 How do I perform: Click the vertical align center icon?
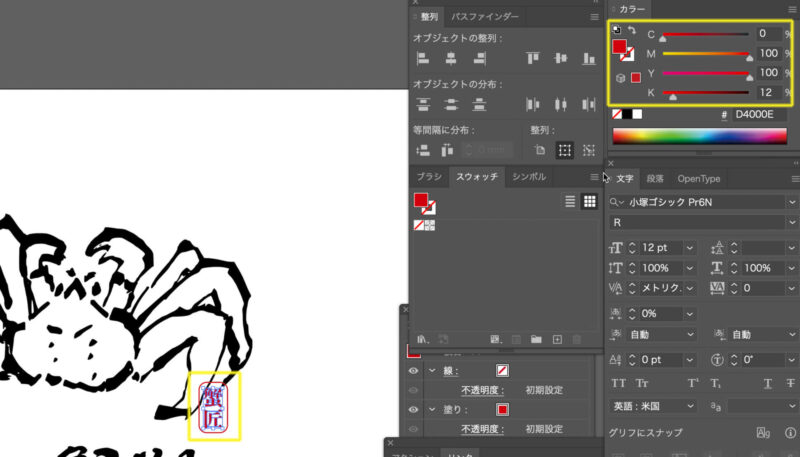561,58
